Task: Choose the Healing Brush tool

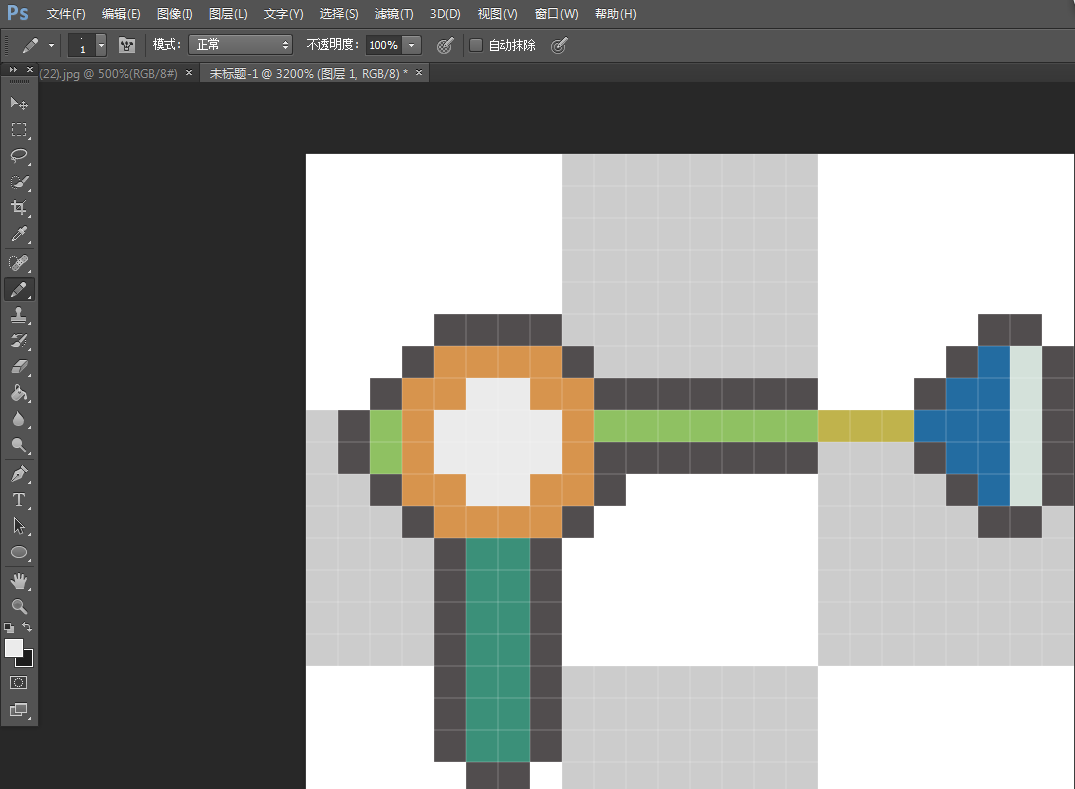Action: point(19,263)
